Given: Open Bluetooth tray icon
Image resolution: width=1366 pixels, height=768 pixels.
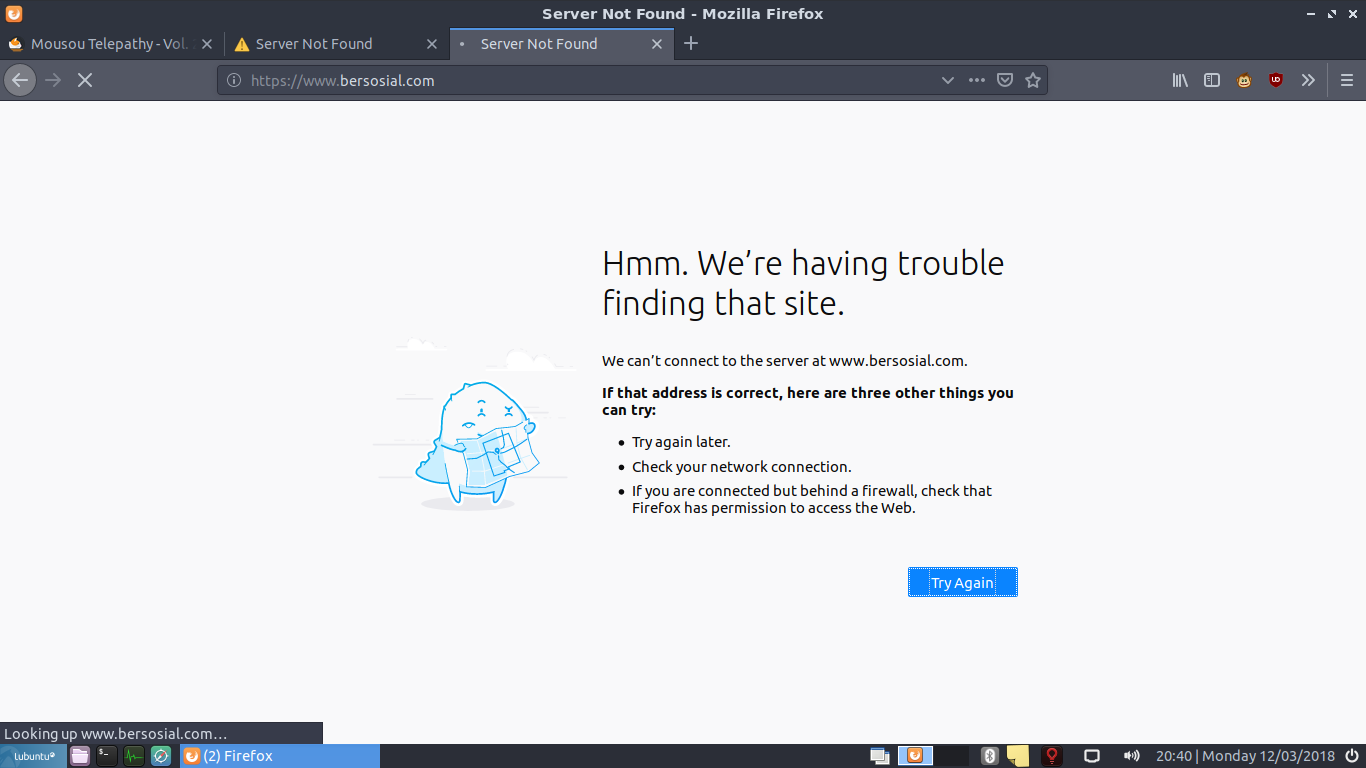Looking at the screenshot, I should (990, 756).
